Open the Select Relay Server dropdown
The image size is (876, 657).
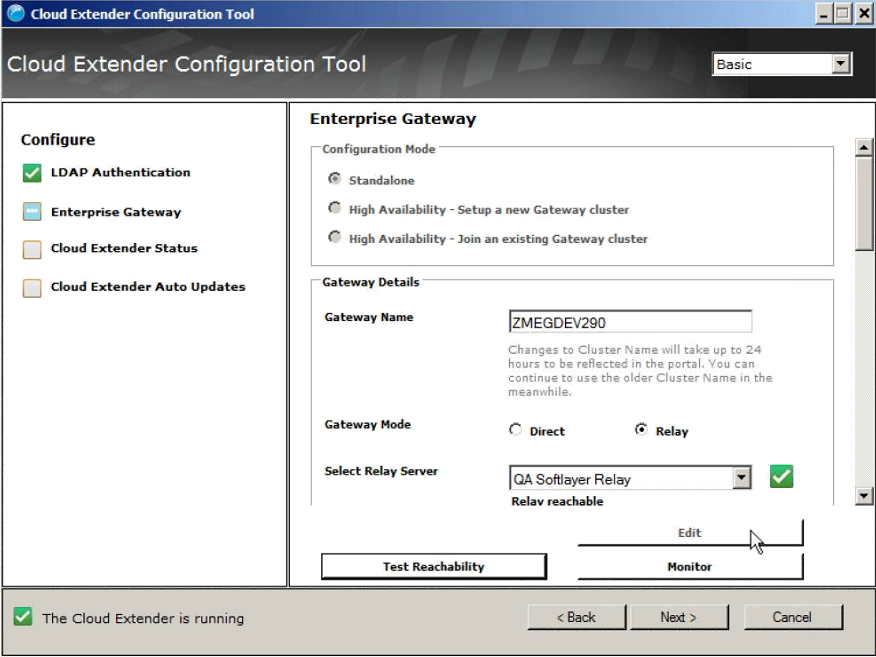[740, 478]
